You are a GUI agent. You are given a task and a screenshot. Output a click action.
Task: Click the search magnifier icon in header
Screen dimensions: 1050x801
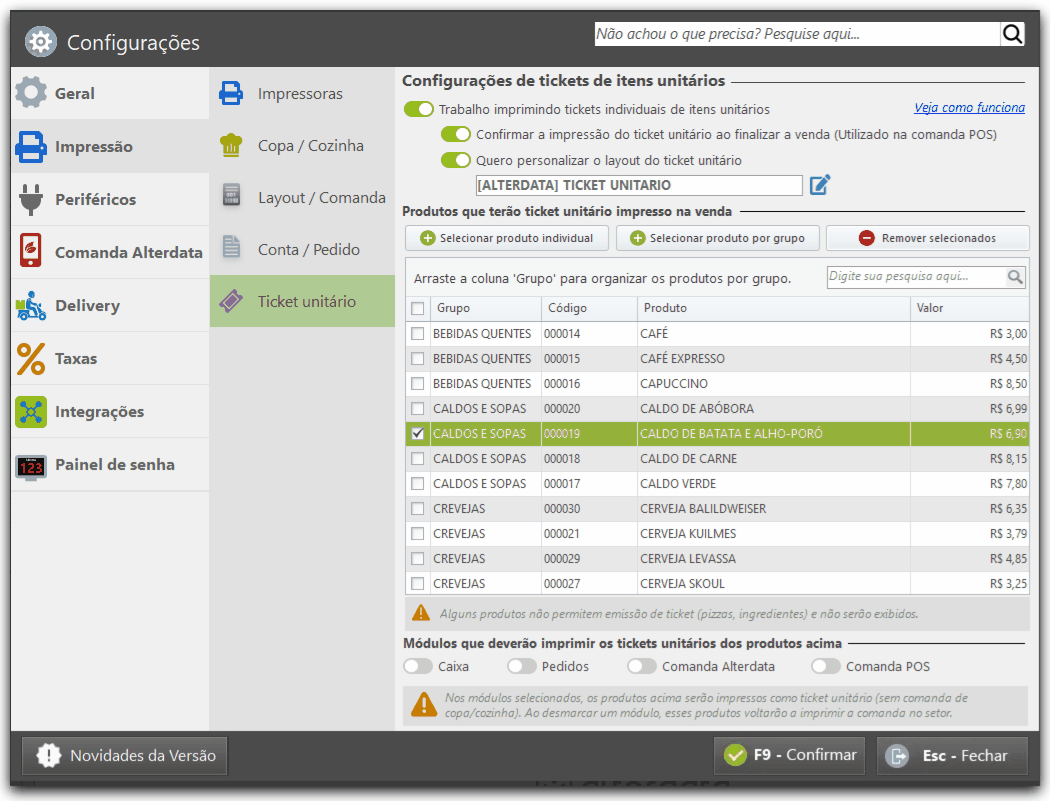click(x=1012, y=33)
